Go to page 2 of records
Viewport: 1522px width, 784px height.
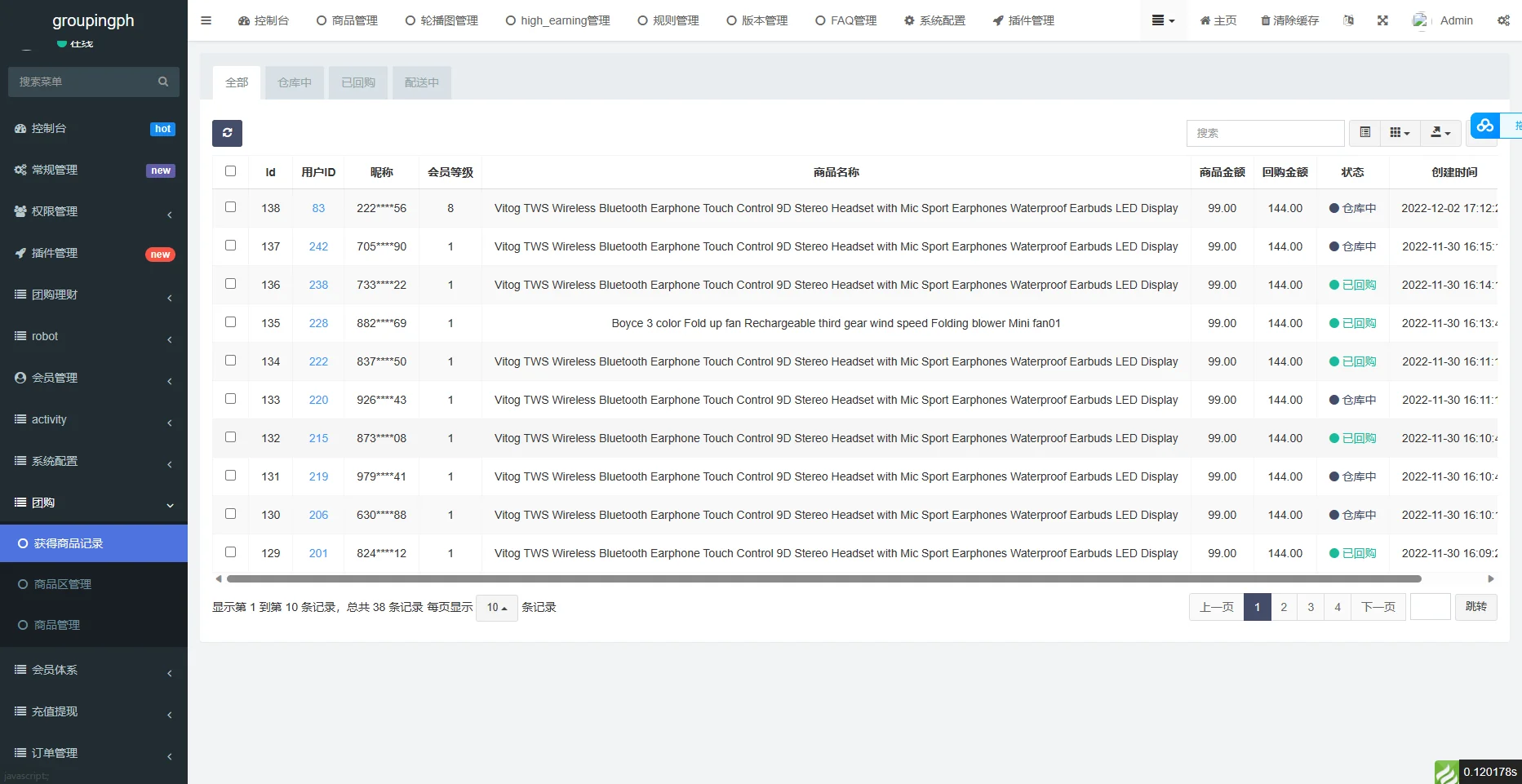[1284, 607]
